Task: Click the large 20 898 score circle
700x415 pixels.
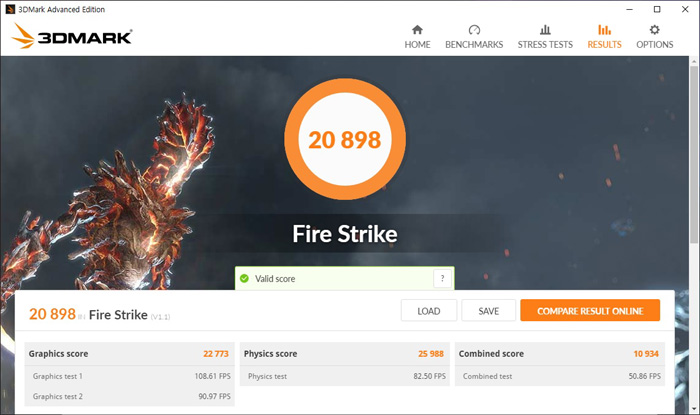Action: (345, 139)
